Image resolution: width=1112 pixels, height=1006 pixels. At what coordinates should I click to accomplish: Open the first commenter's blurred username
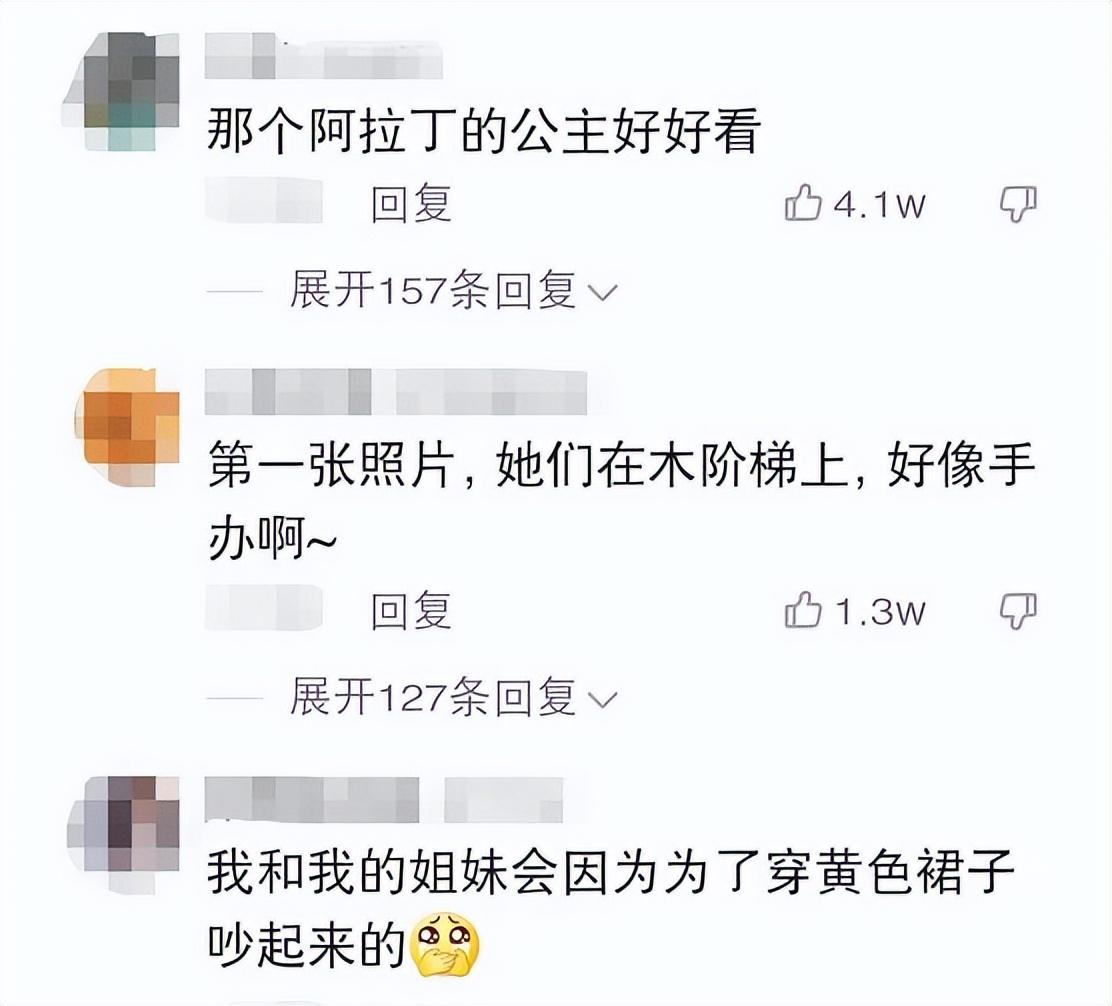[x=323, y=55]
